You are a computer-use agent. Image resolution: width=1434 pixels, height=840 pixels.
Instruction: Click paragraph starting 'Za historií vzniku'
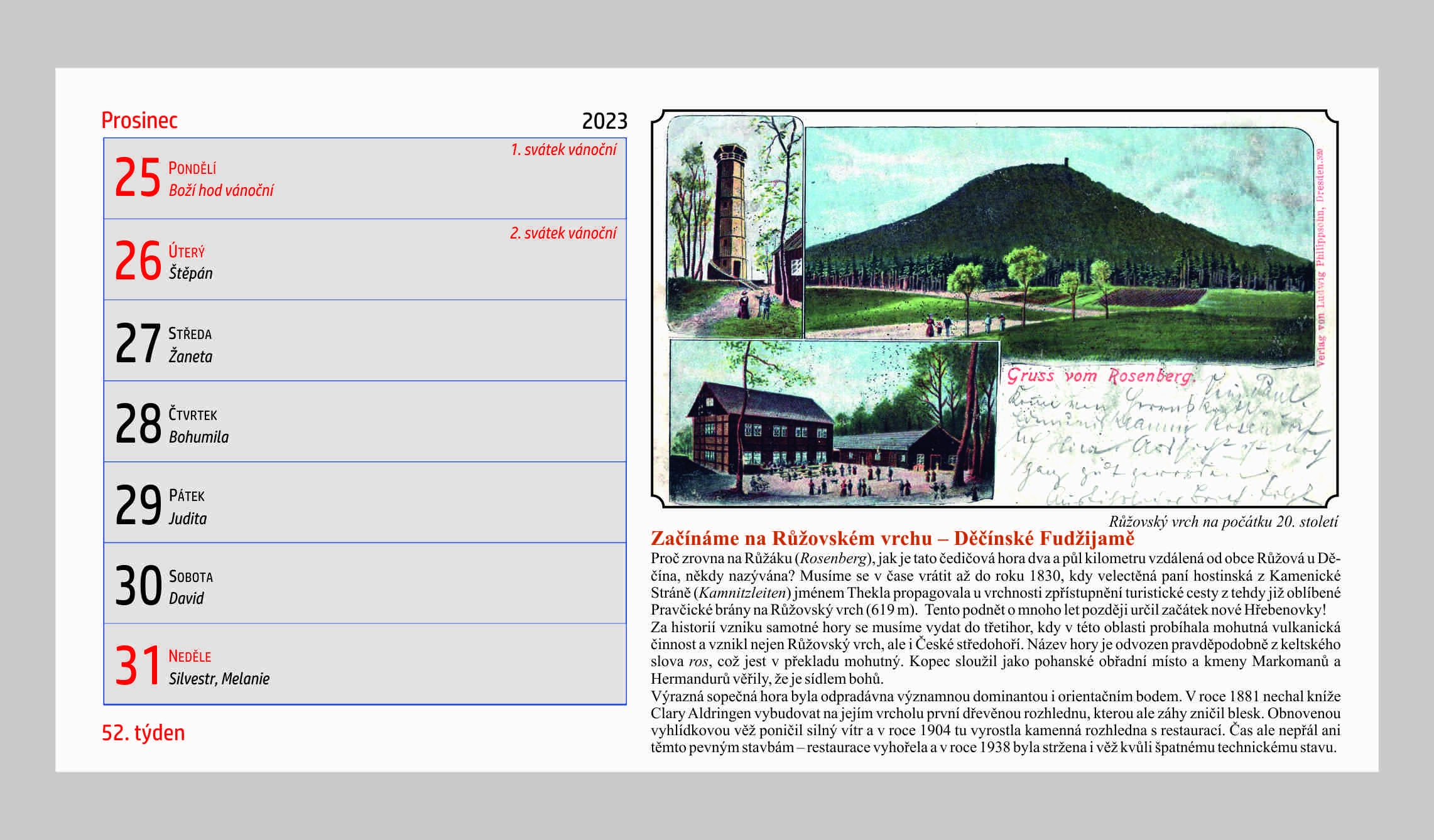(x=996, y=652)
